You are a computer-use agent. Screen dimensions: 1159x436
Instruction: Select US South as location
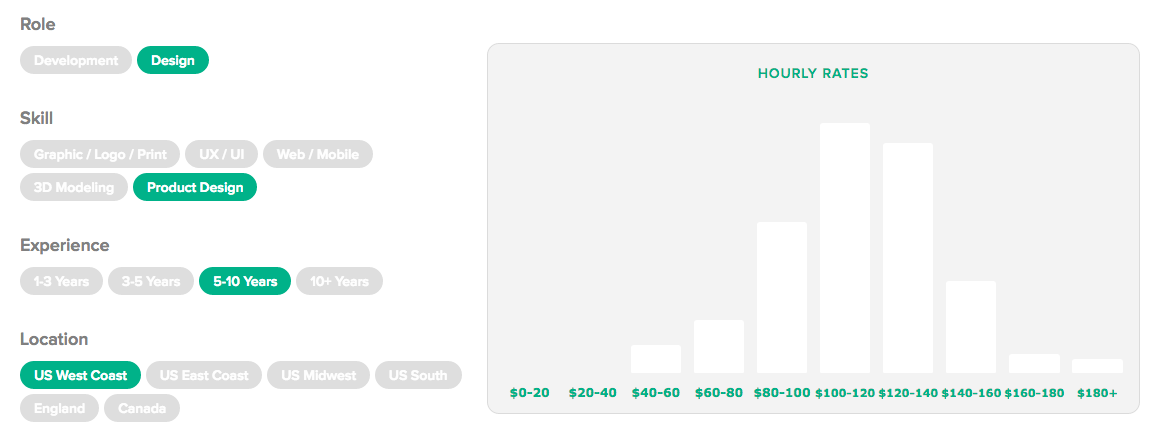pyautogui.click(x=418, y=375)
